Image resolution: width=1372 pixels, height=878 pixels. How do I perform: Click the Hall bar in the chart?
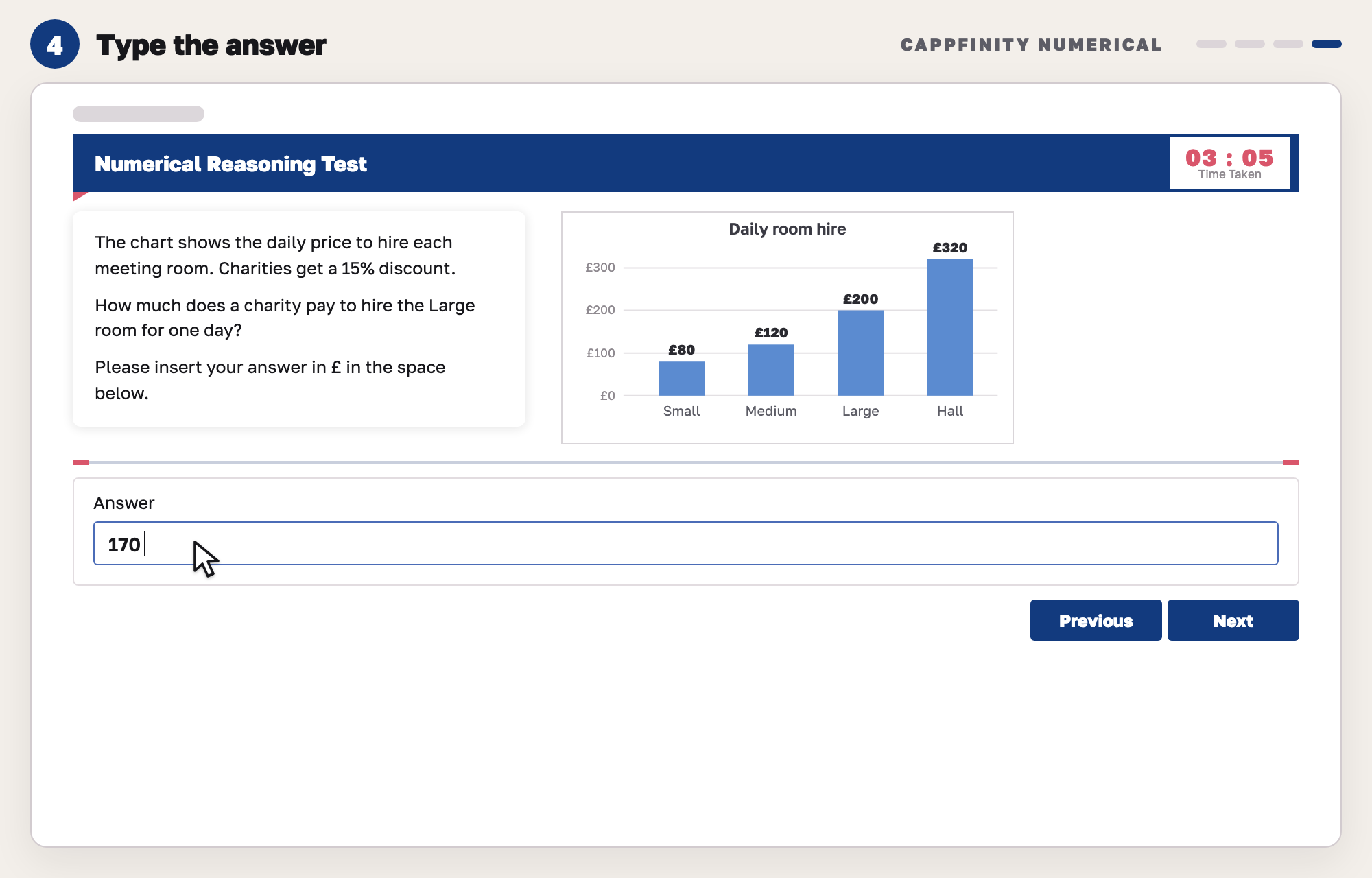950,327
